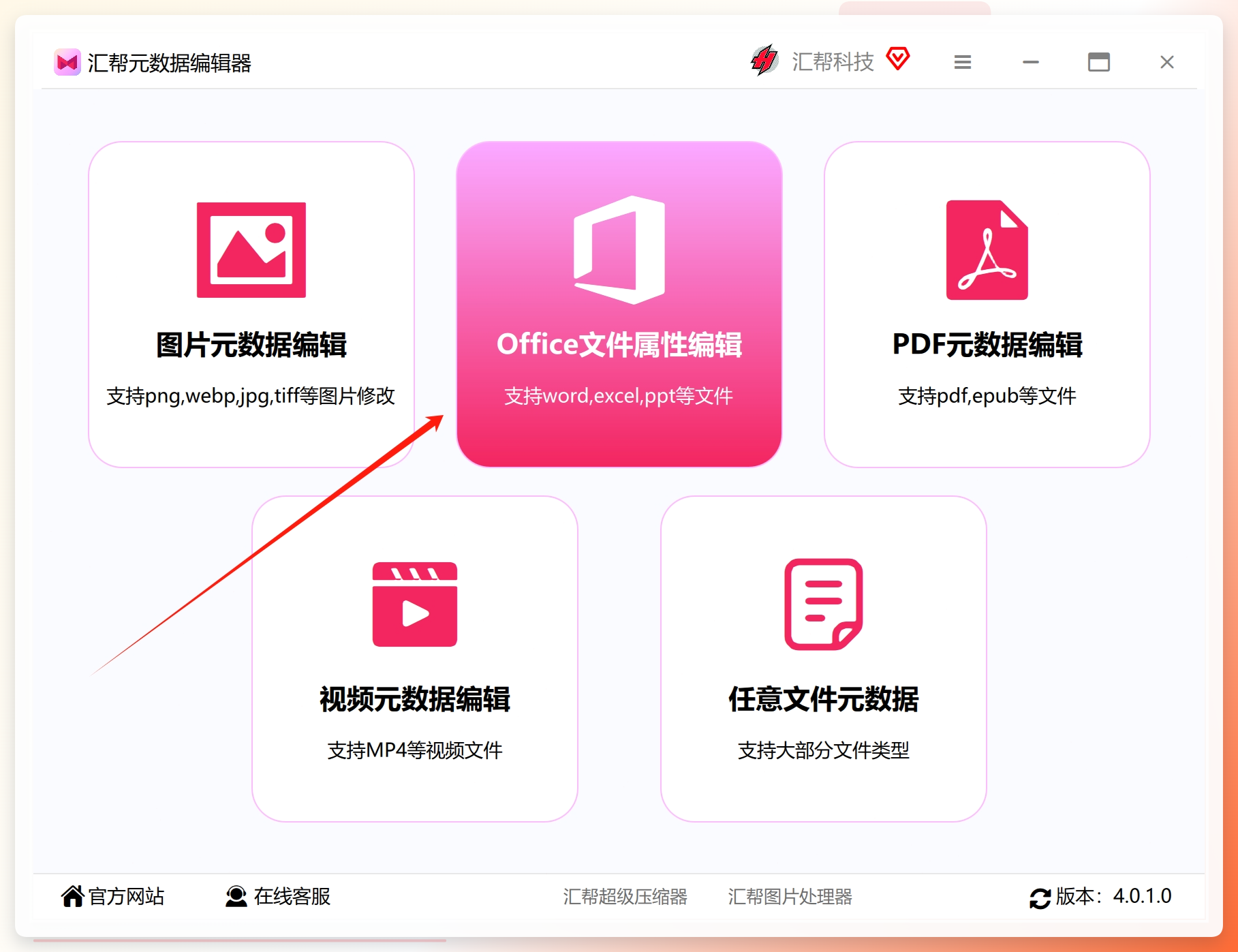Viewport: 1238px width, 952px height.
Task: Click the 汇帮科技 red lightning logo
Action: [764, 61]
